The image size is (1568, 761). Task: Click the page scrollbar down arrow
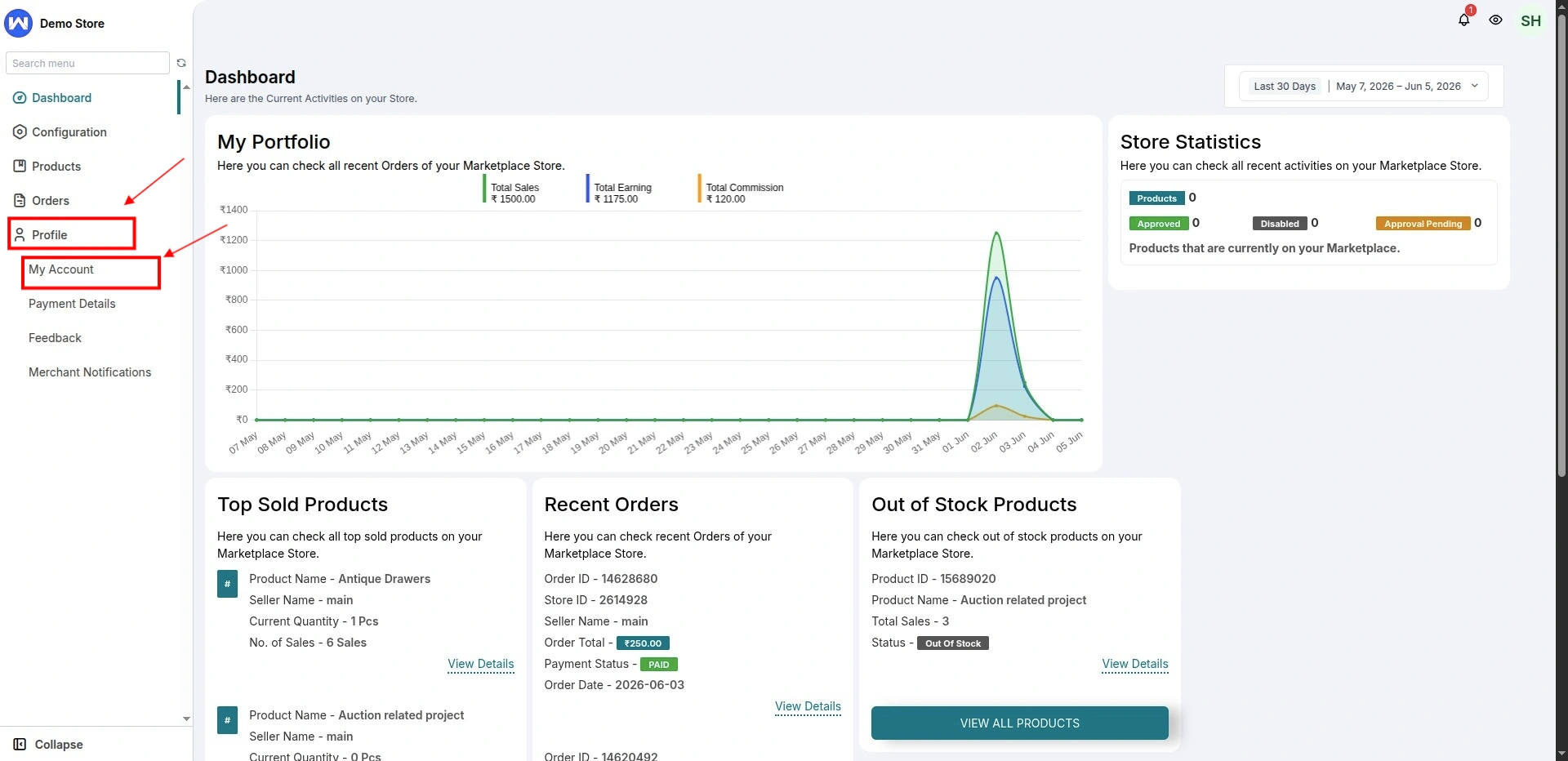pos(1561,754)
